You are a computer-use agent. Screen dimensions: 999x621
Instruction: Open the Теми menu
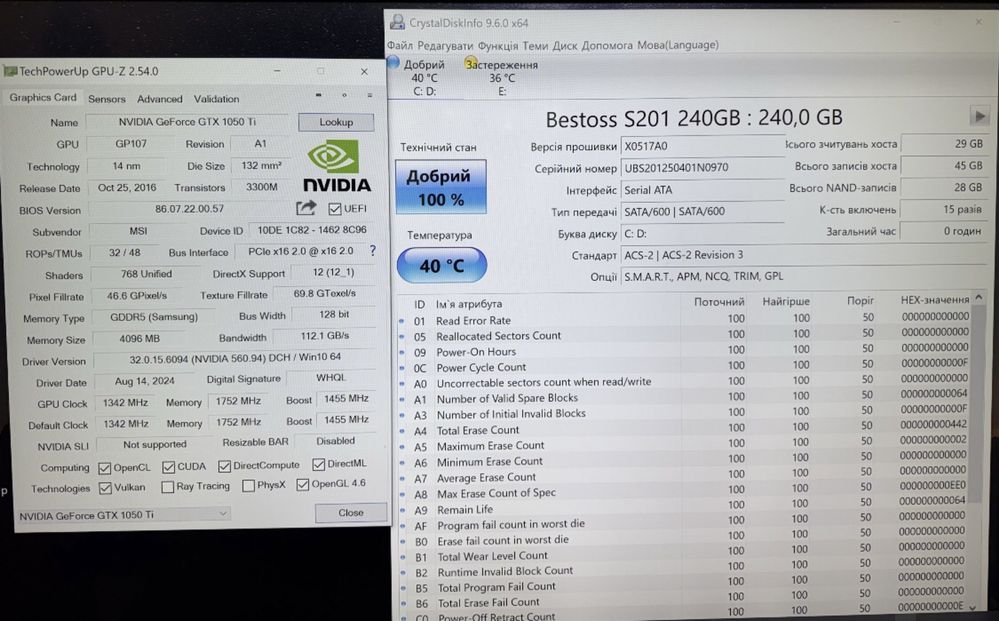535,45
